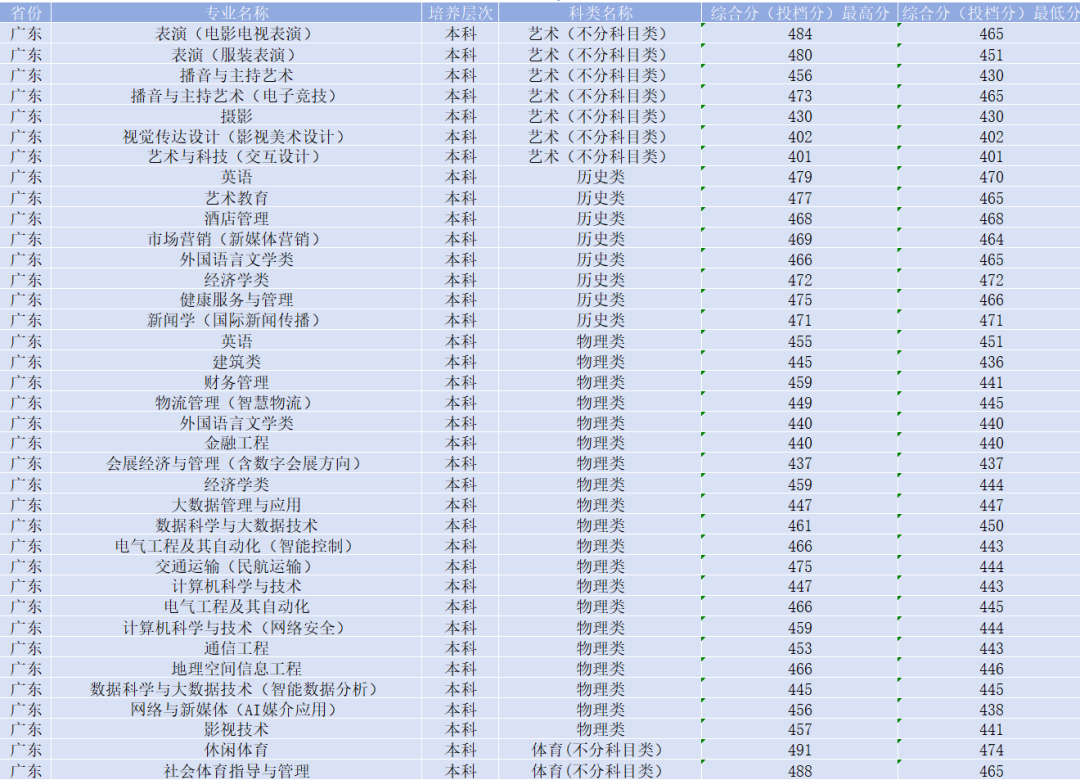
Task: Select the highest score 479 in 历史类 英语 row
Action: 800,177
